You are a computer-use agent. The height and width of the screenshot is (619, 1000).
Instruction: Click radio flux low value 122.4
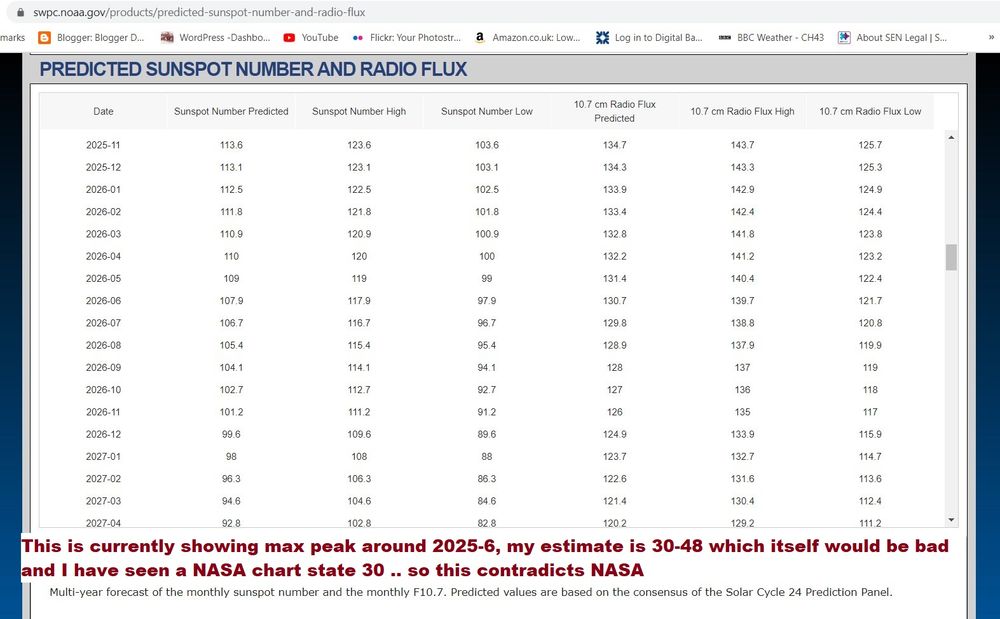(870, 279)
